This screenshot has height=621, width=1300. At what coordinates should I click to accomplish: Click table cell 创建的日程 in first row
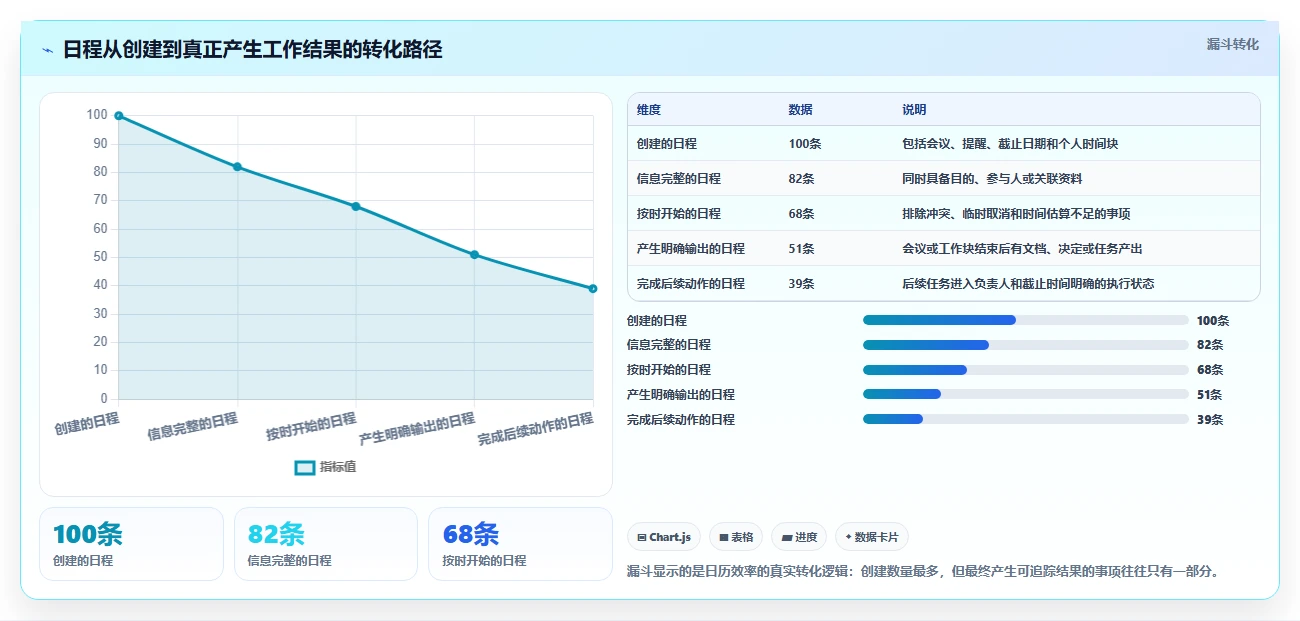tap(667, 144)
